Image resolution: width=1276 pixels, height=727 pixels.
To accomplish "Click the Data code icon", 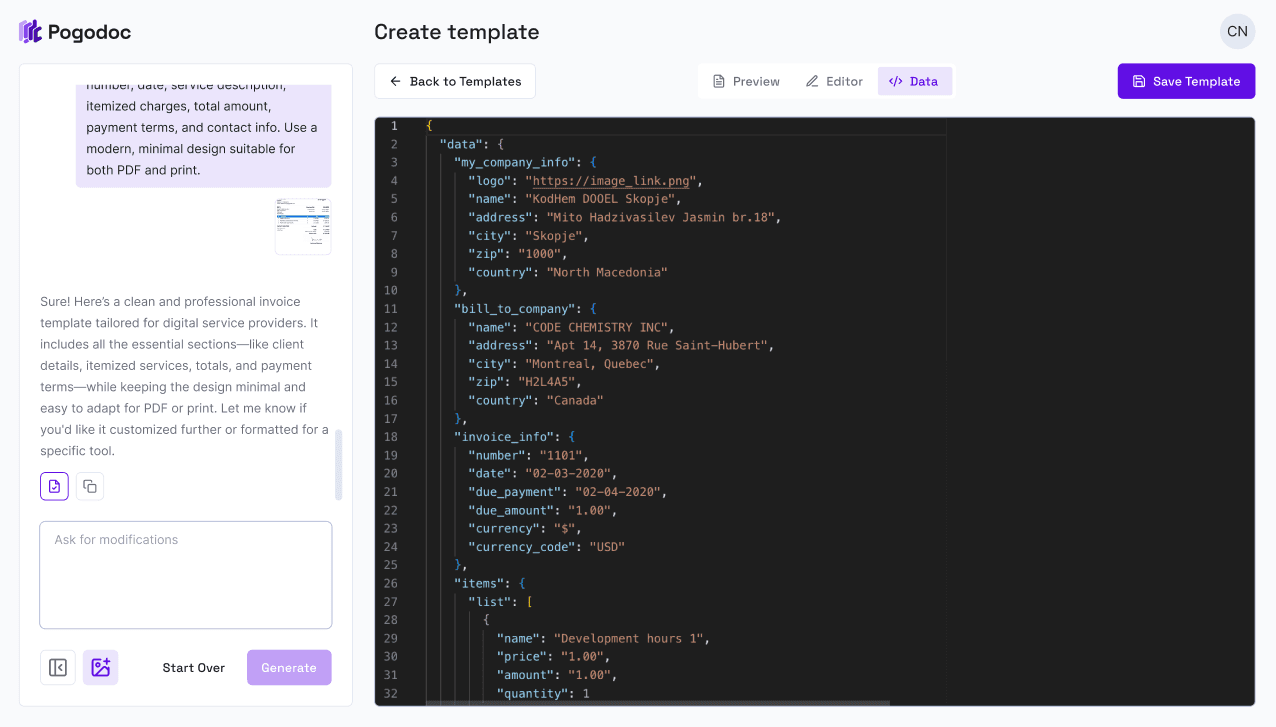I will [x=895, y=81].
